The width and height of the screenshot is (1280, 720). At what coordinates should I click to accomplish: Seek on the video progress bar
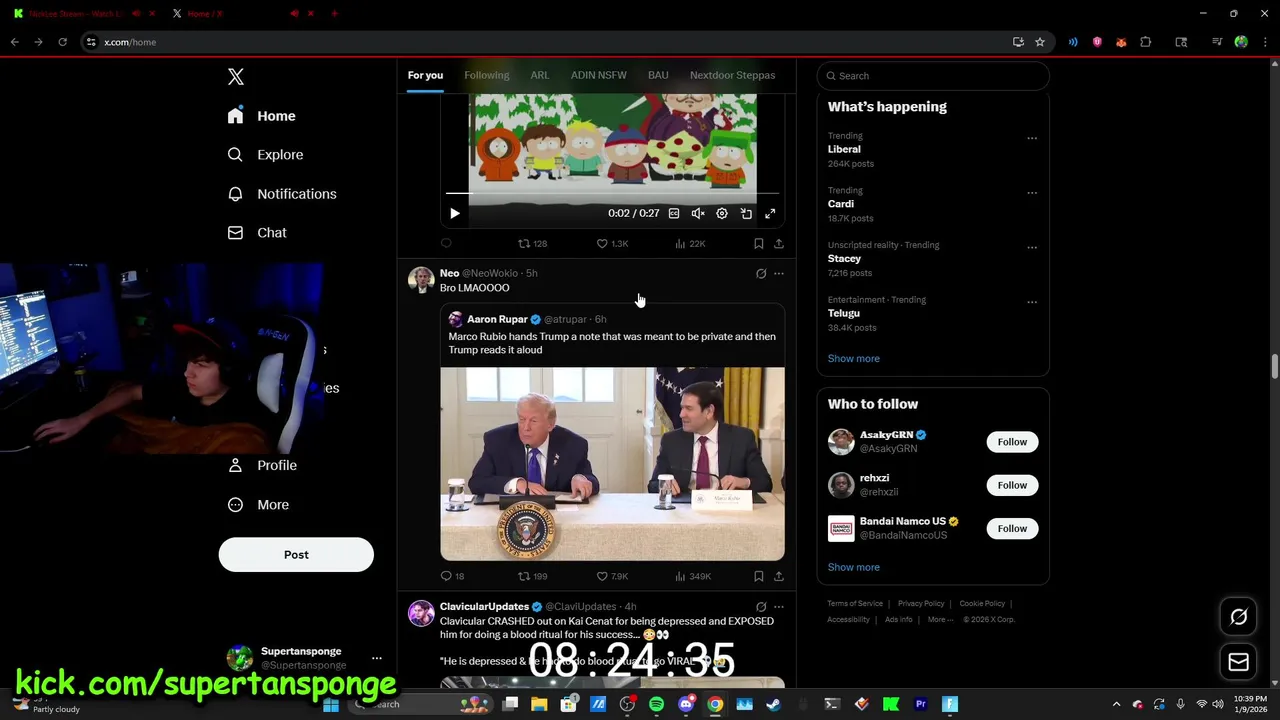(x=612, y=193)
